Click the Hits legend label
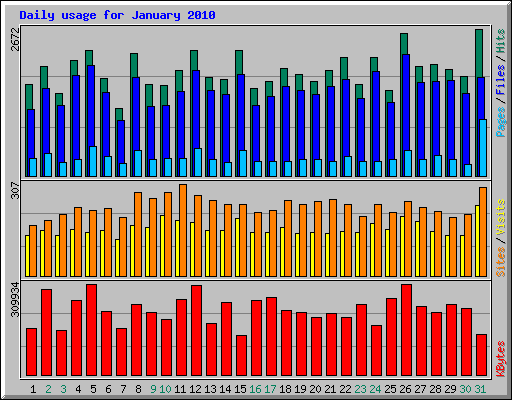 pyautogui.click(x=500, y=41)
